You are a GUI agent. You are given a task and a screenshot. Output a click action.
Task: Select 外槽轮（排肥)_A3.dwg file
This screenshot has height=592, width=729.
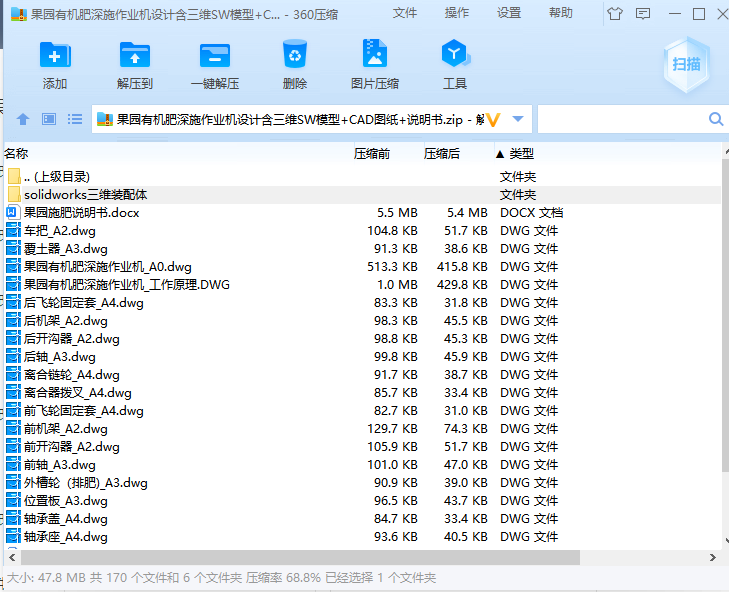pos(363,483)
